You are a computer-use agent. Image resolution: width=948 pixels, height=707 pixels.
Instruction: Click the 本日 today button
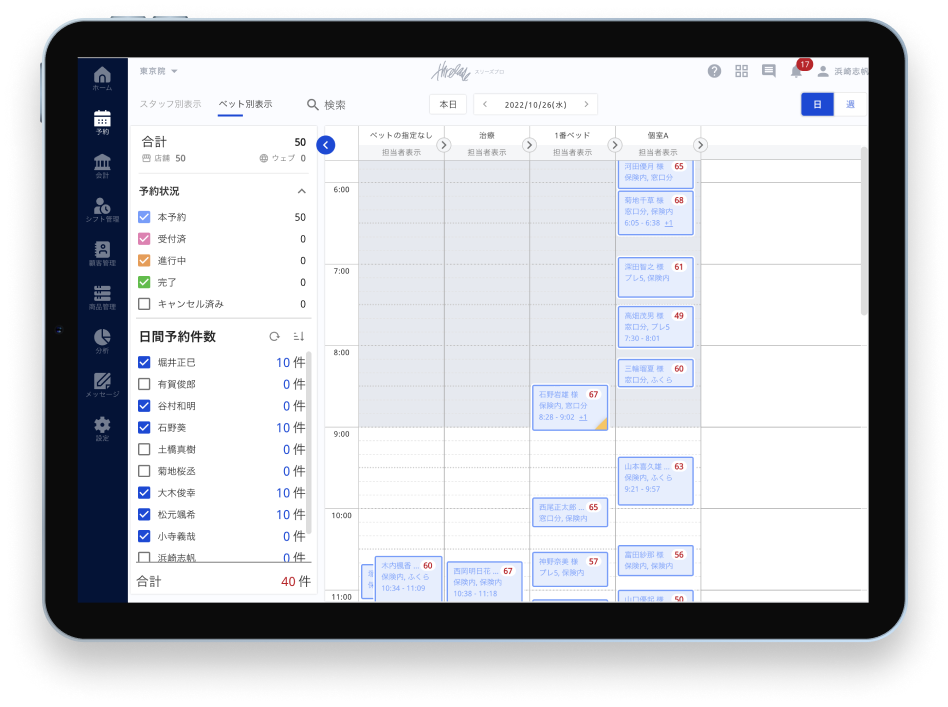click(x=448, y=104)
